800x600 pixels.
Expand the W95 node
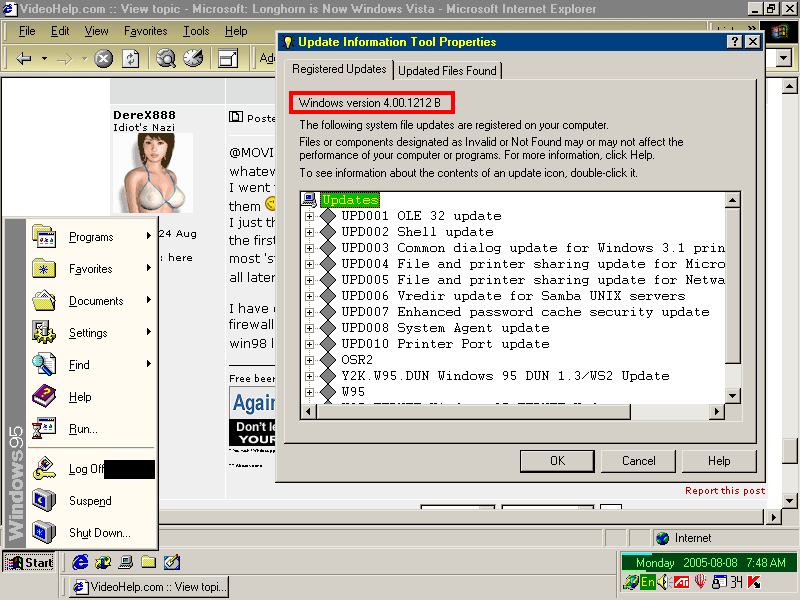coord(309,392)
